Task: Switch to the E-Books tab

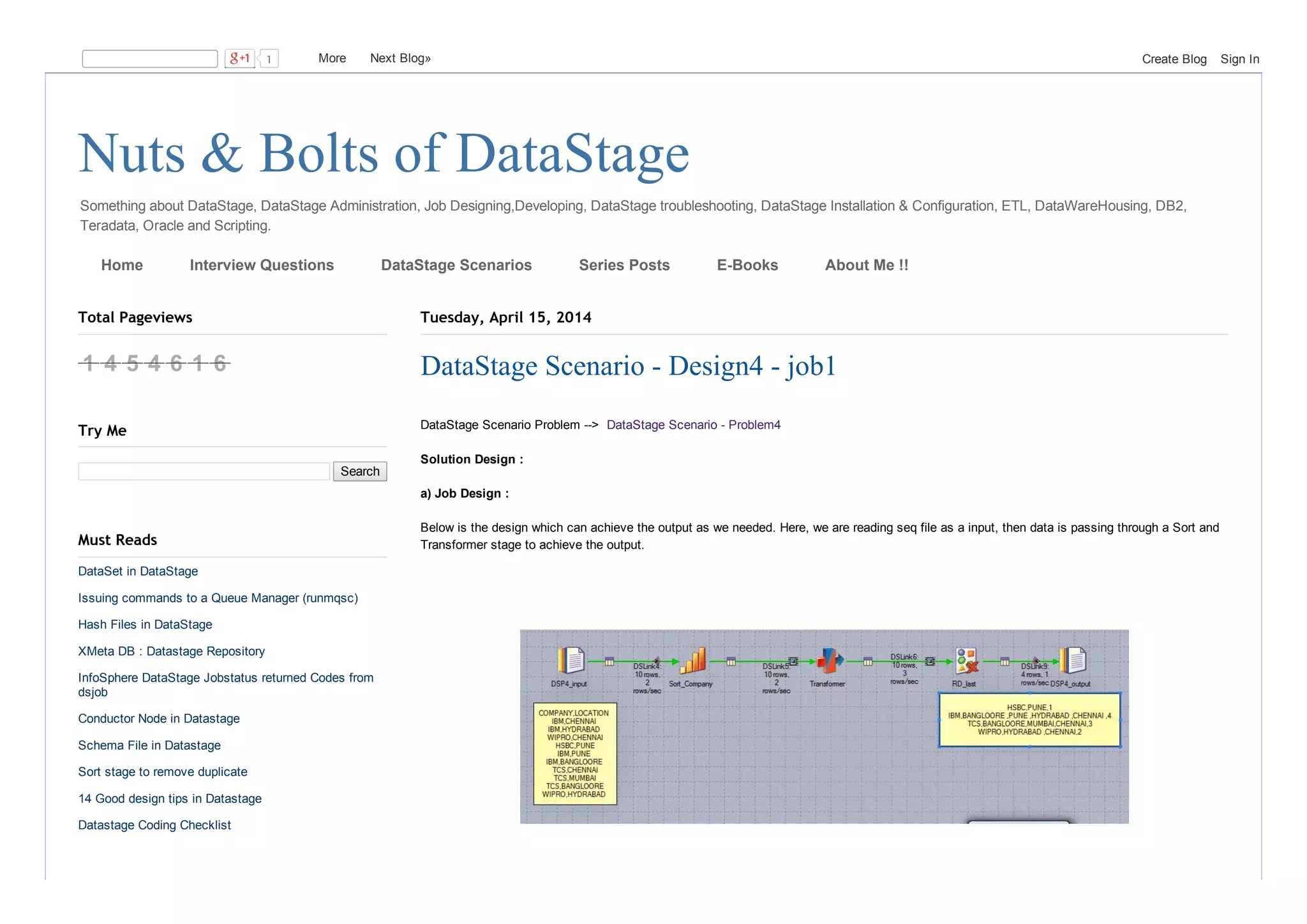Action: (747, 265)
